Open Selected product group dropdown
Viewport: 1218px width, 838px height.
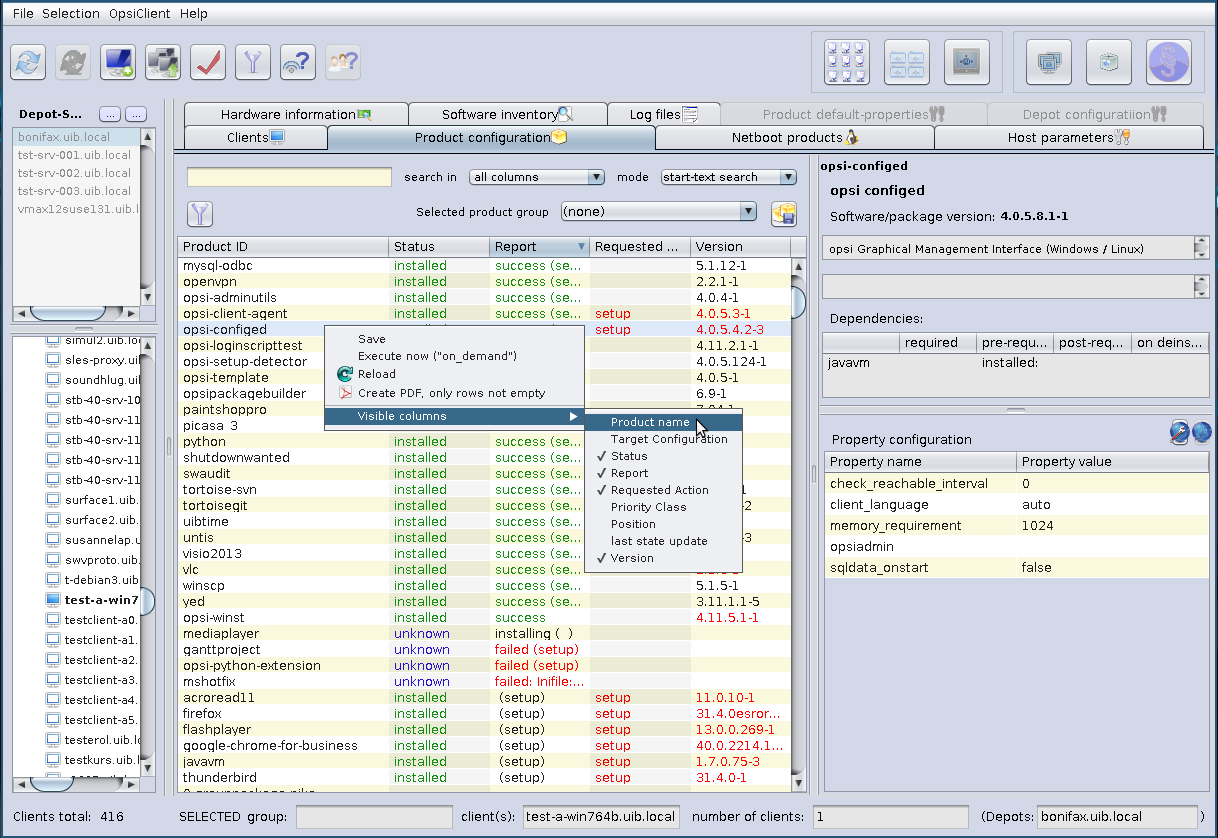point(657,211)
